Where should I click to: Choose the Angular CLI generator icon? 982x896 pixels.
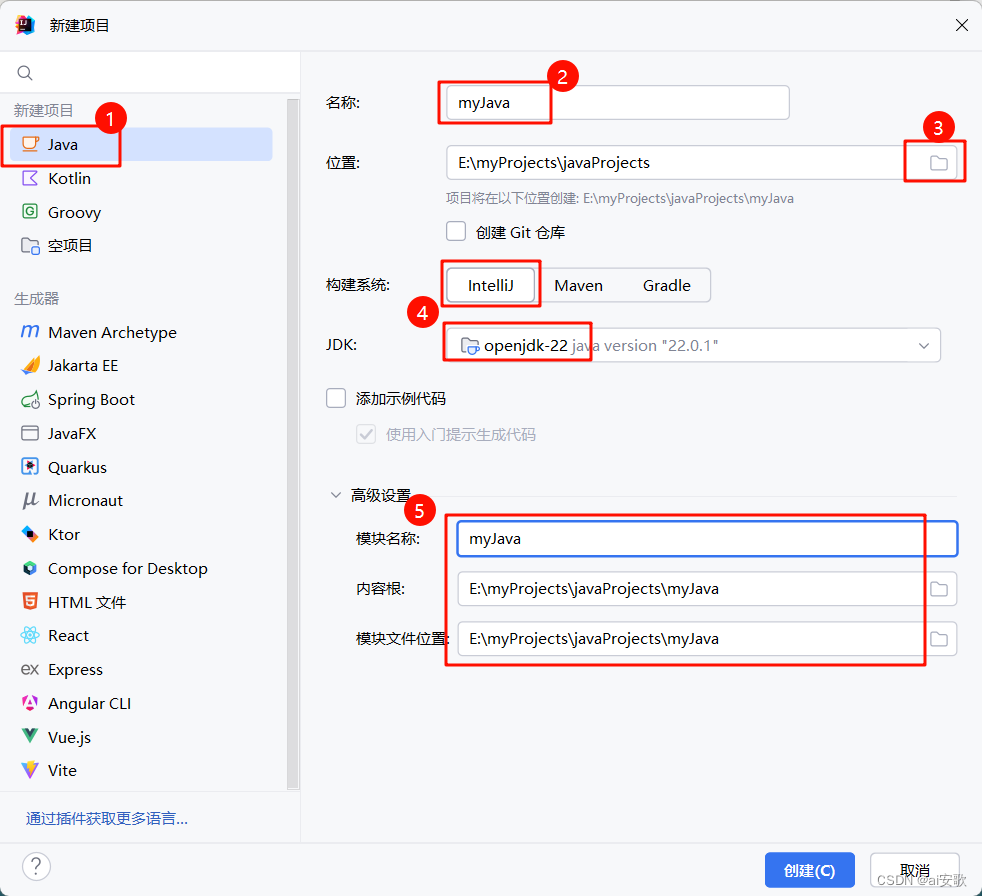30,703
